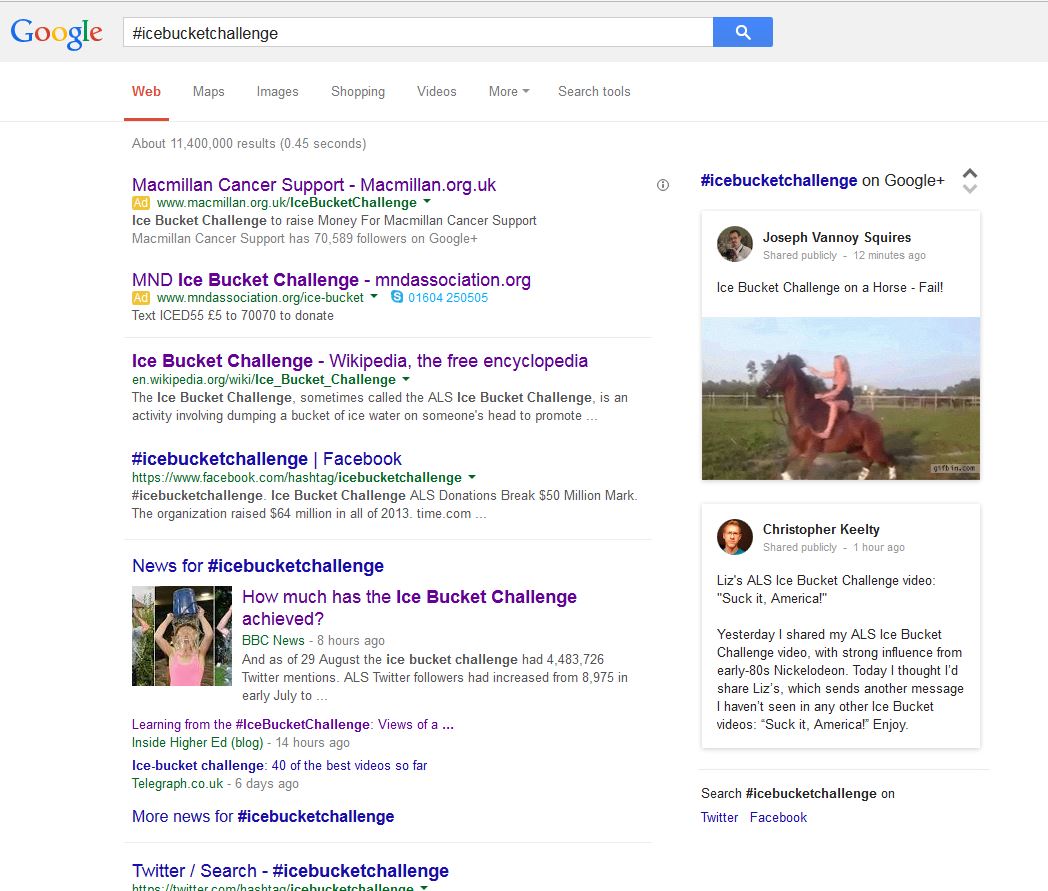Switch to the Images tab
The image size is (1048, 891).
[277, 92]
